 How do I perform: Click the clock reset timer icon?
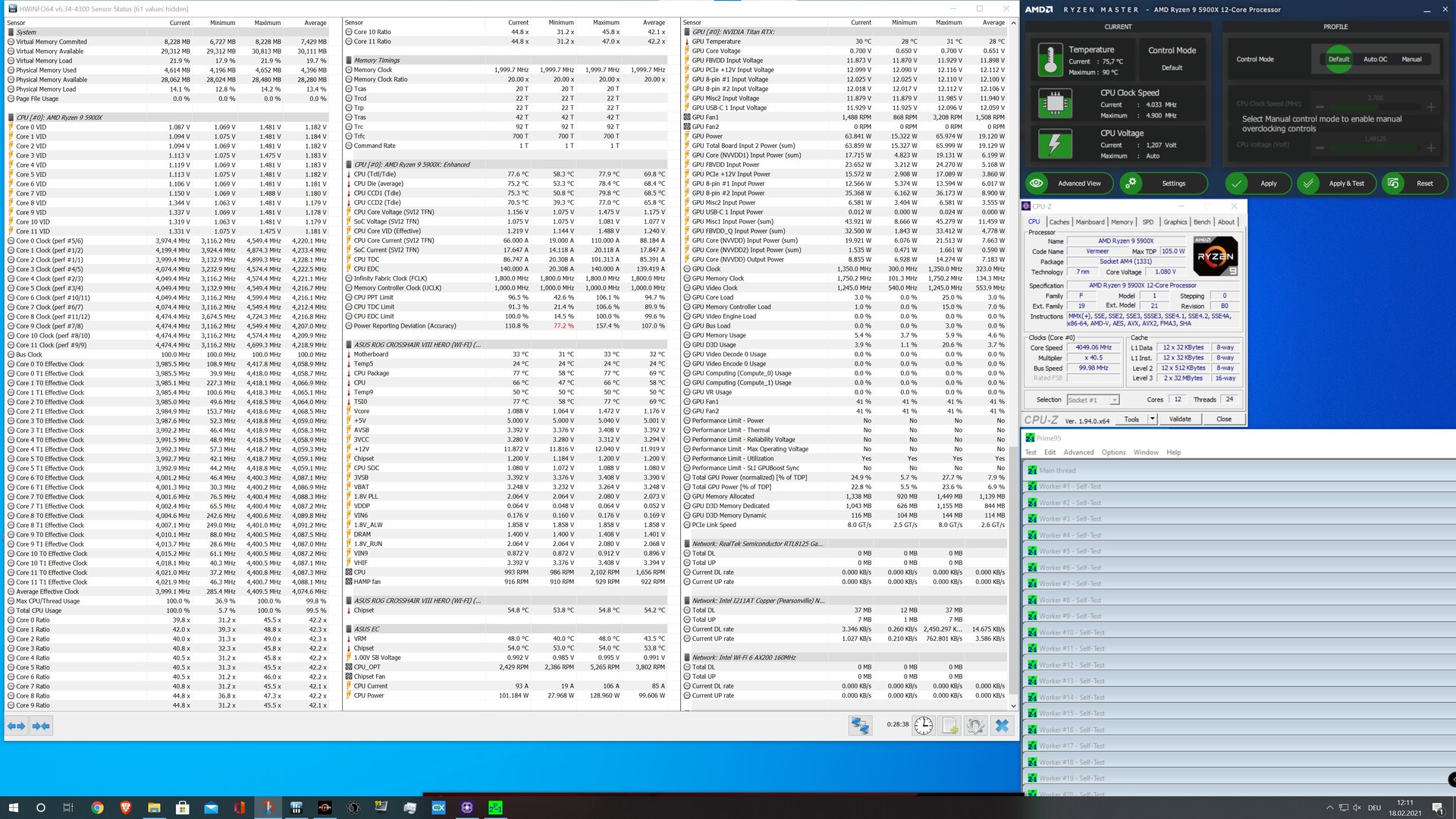923,726
